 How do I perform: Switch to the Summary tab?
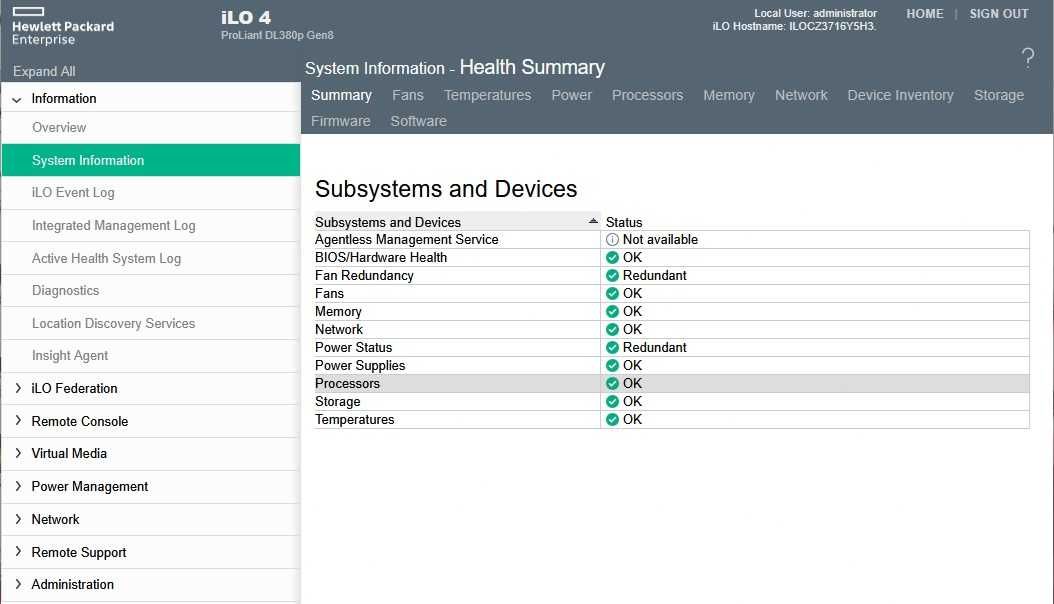[341, 95]
